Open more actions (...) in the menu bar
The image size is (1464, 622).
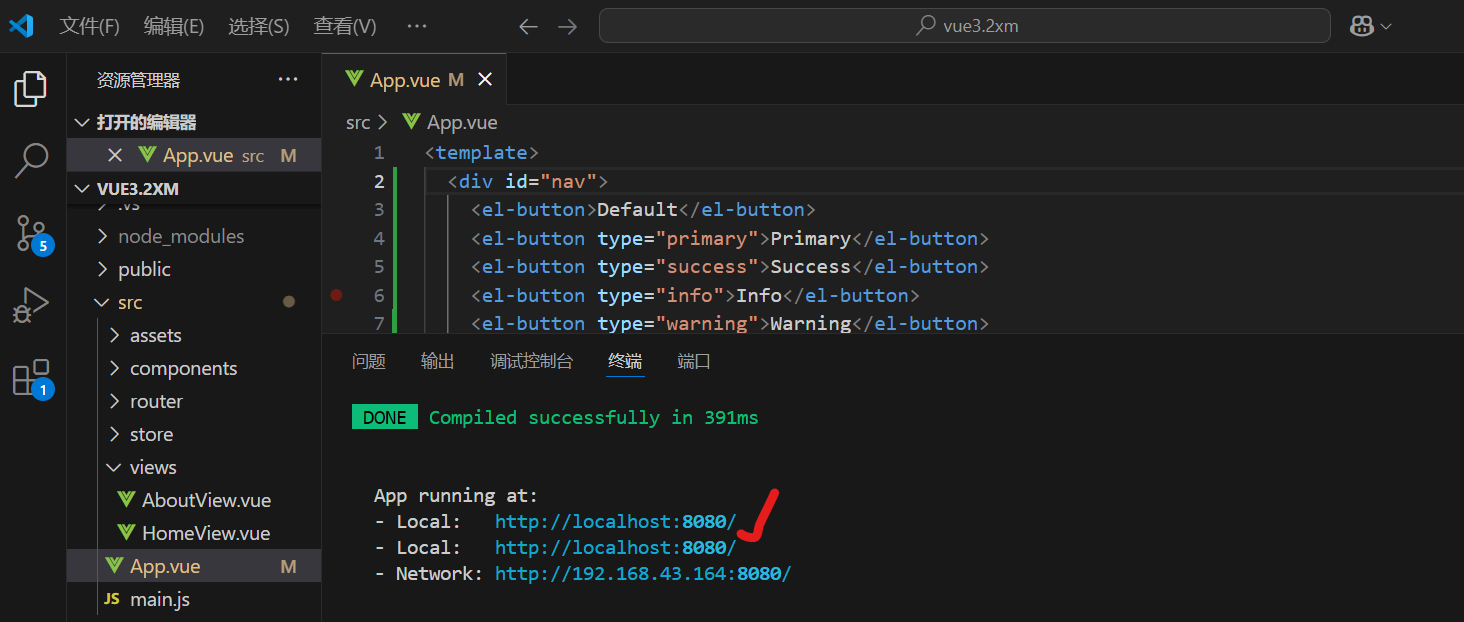click(416, 26)
